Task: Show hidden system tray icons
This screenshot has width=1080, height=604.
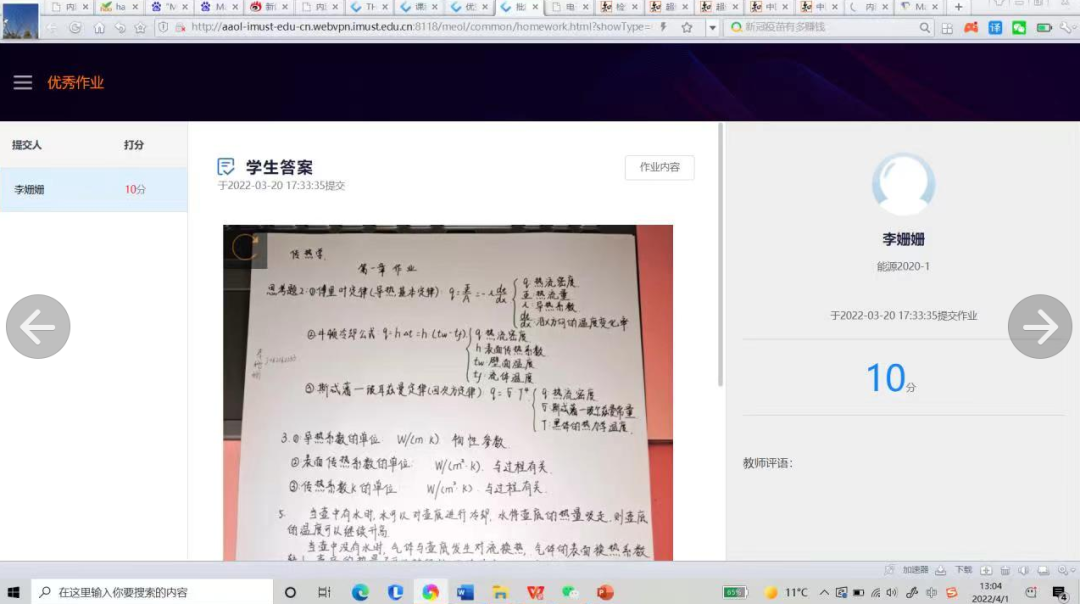Action: (x=824, y=592)
